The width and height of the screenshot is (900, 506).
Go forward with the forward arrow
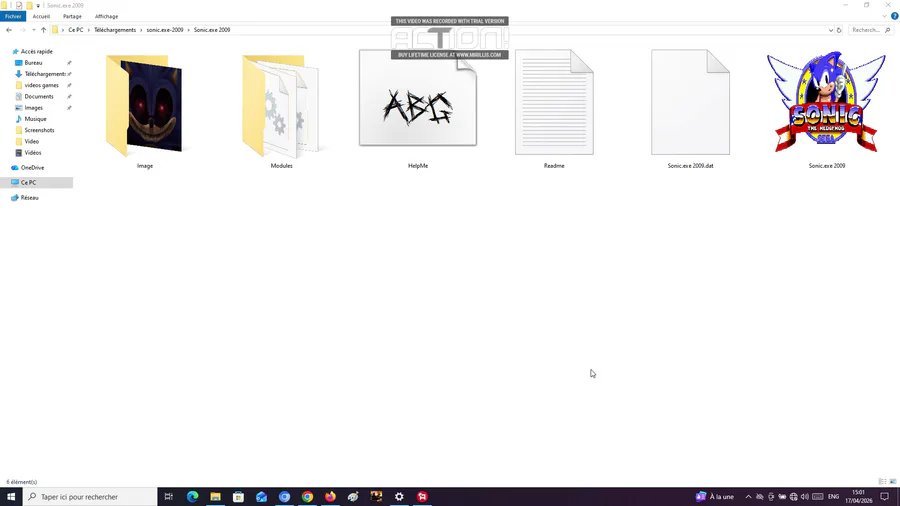point(22,30)
